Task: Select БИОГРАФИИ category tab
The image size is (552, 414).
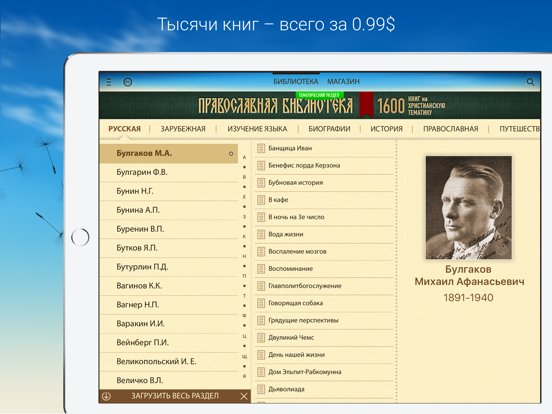Action: pyautogui.click(x=329, y=129)
